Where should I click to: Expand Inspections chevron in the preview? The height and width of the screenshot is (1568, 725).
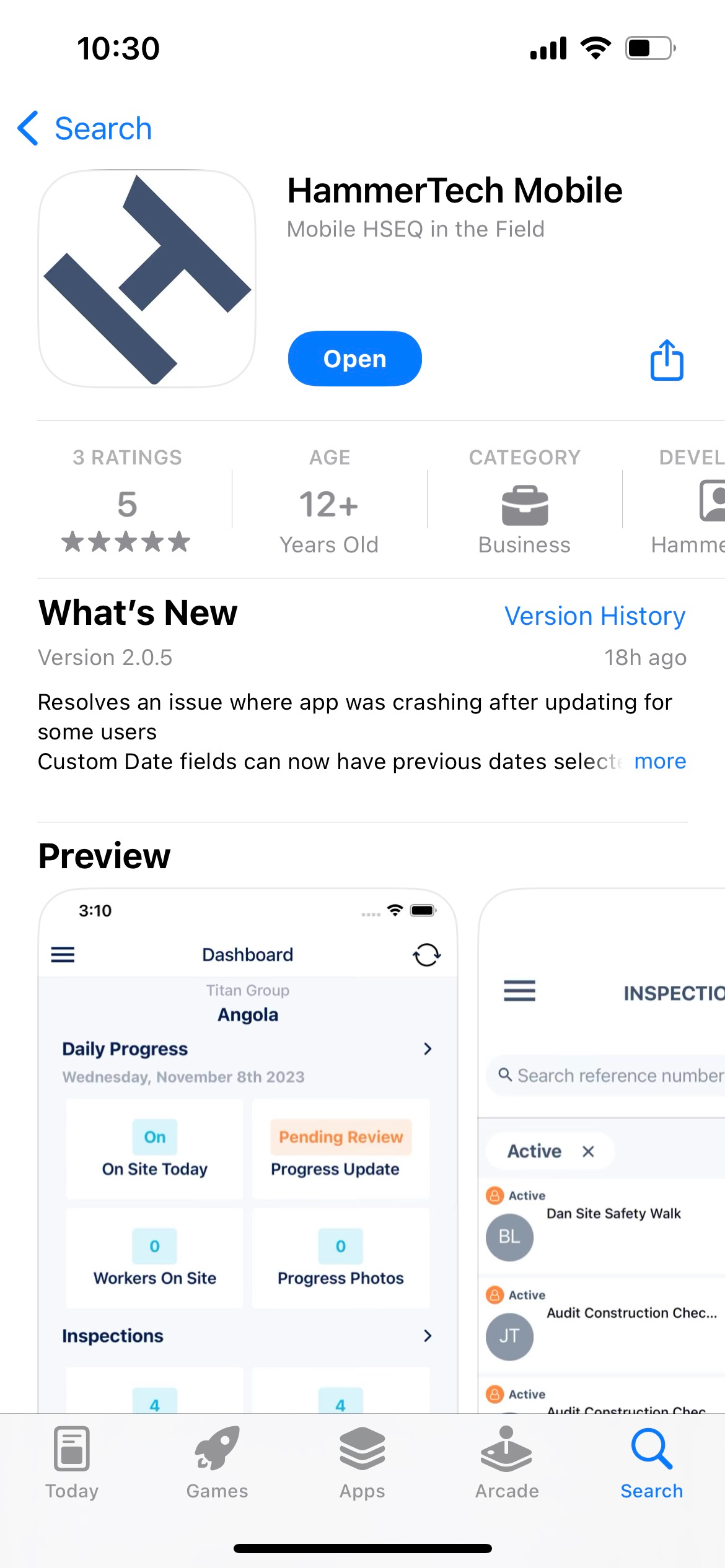[428, 1336]
